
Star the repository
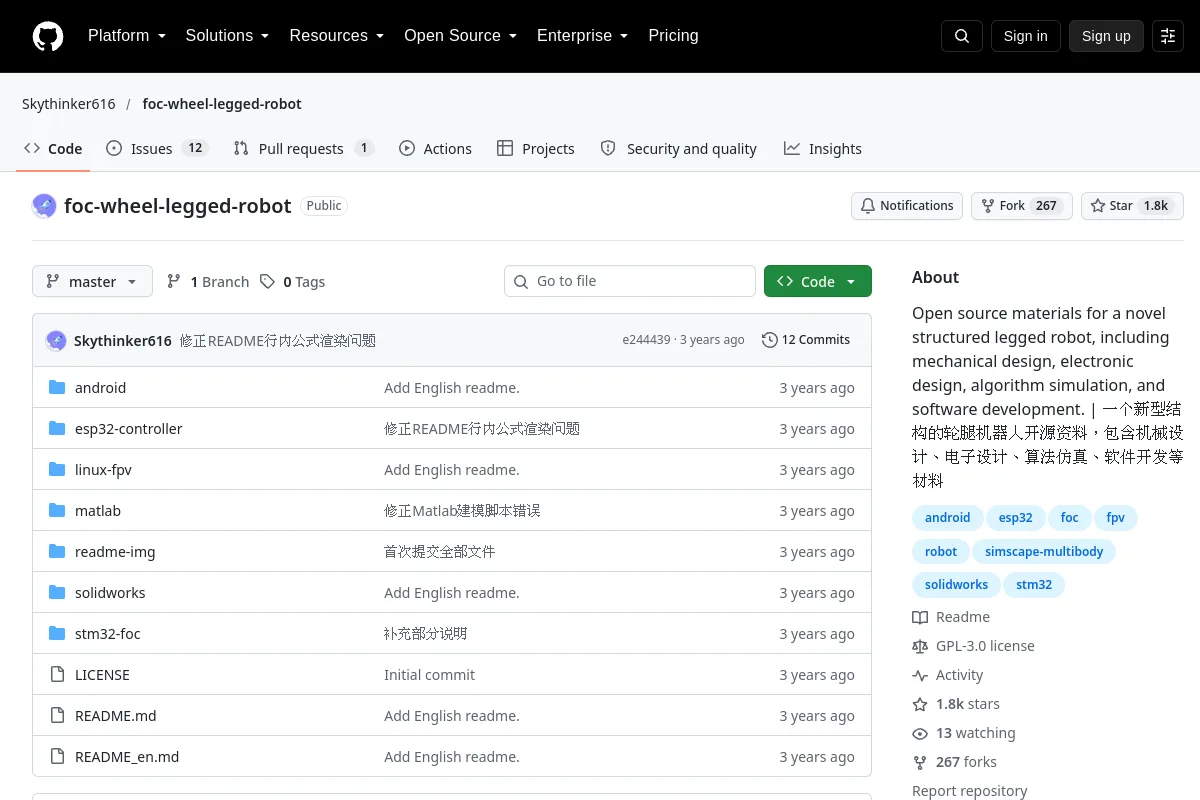1133,206
